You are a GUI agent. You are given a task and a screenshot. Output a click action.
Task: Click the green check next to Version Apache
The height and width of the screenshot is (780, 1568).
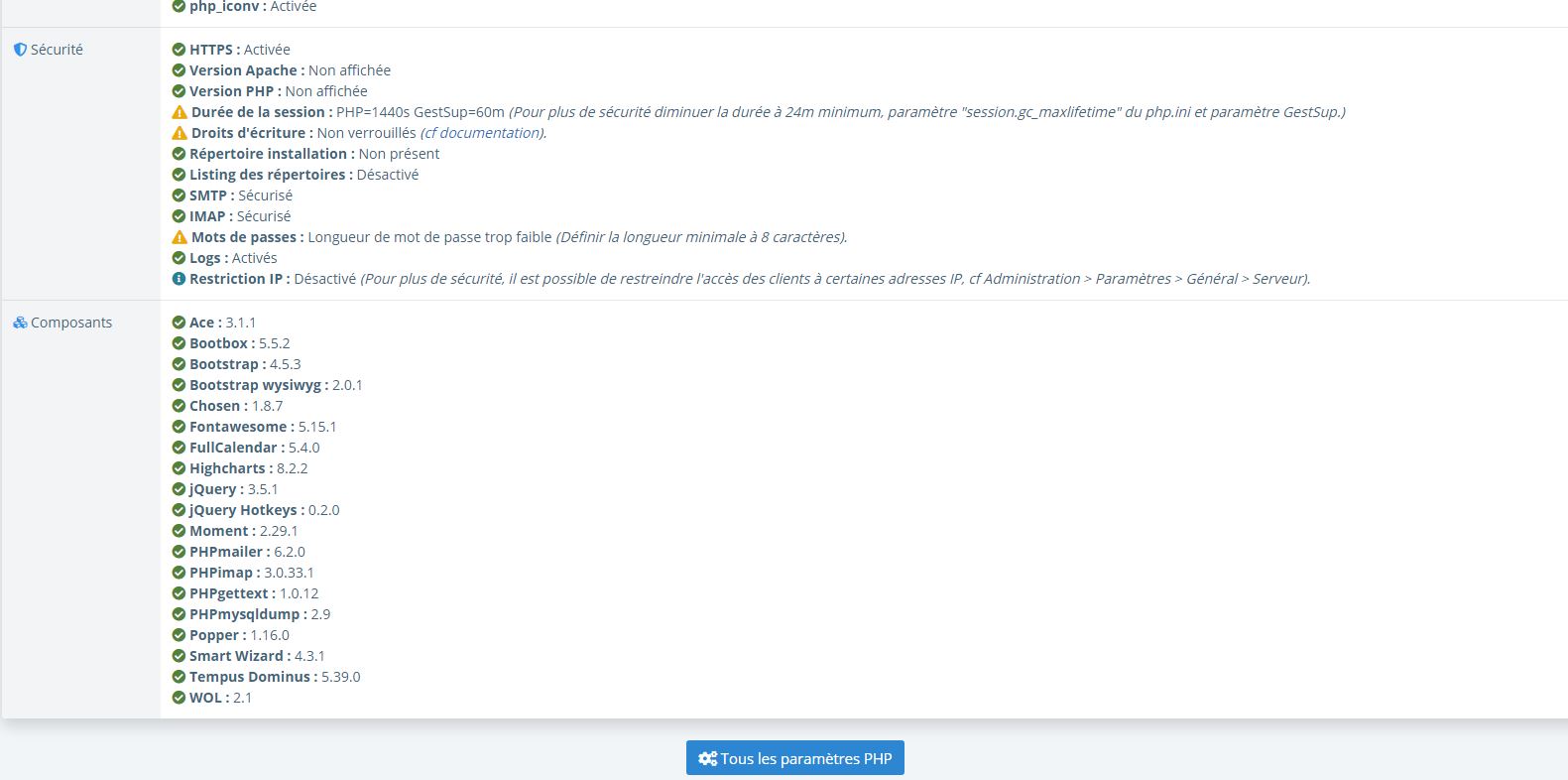click(179, 70)
